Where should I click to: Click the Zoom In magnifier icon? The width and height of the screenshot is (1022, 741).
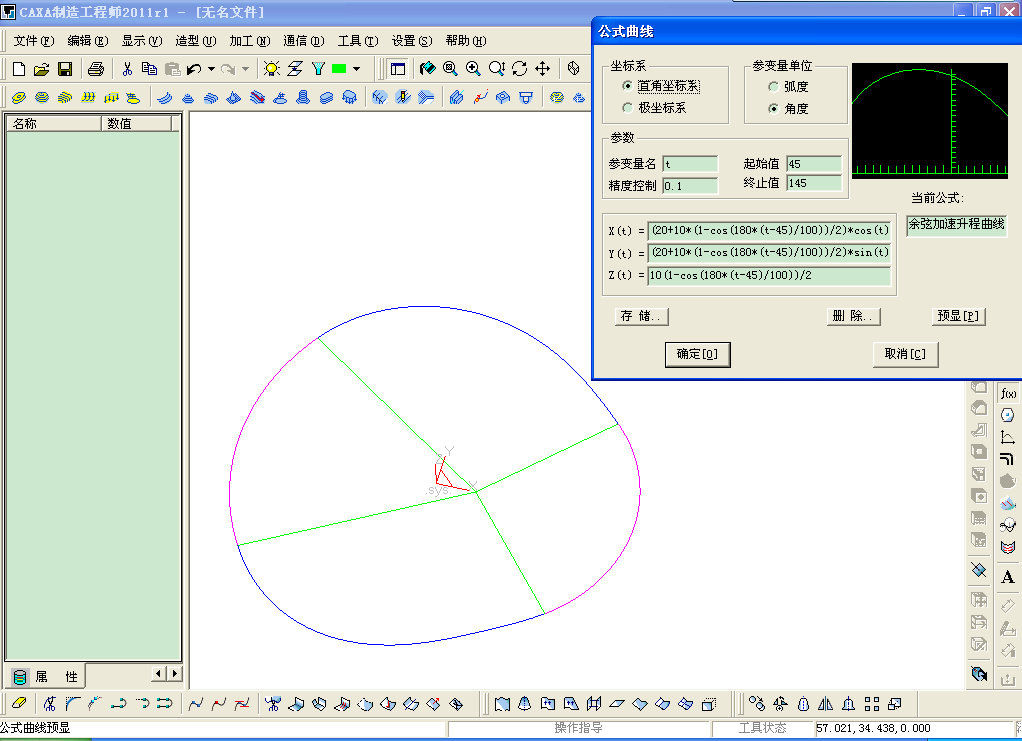(473, 68)
